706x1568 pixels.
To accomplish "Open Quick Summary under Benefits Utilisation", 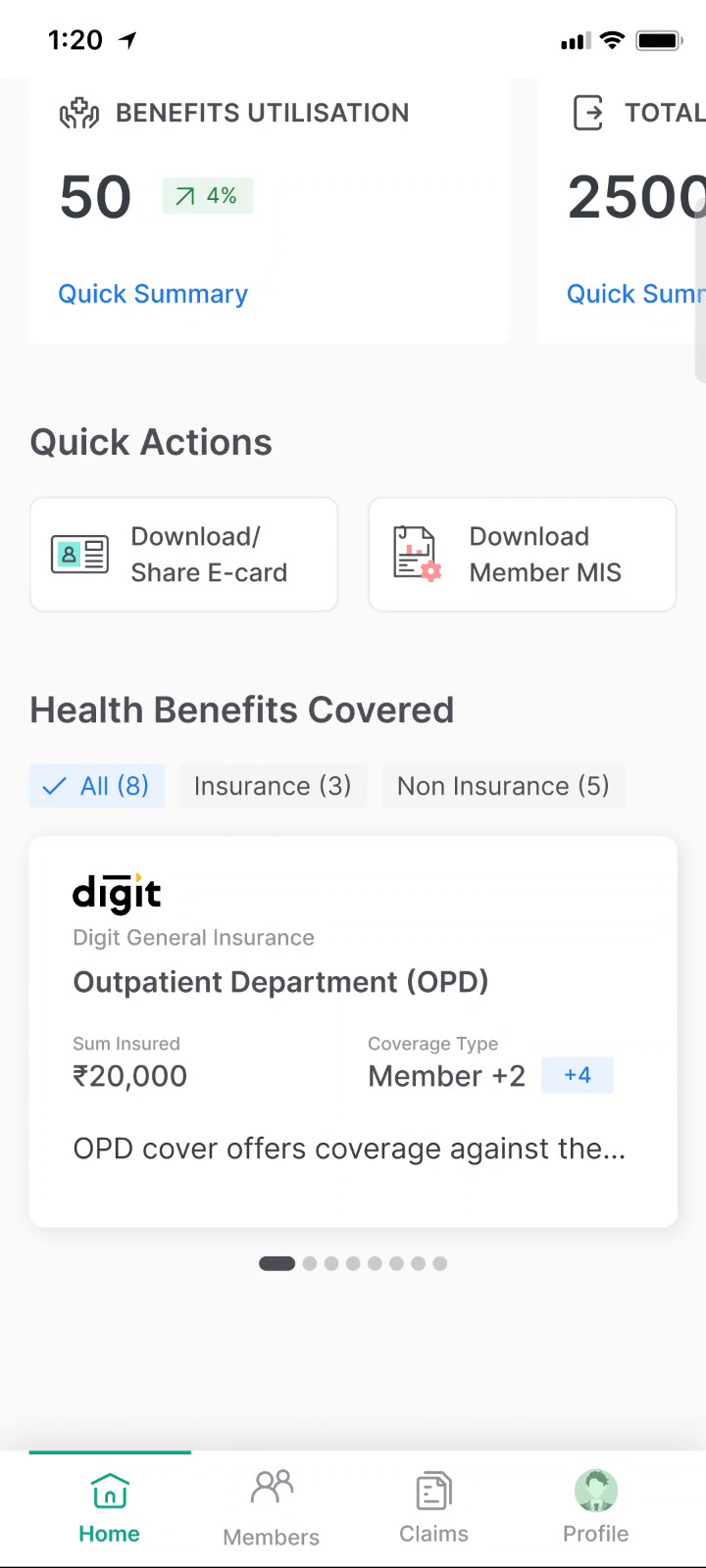I will point(153,294).
